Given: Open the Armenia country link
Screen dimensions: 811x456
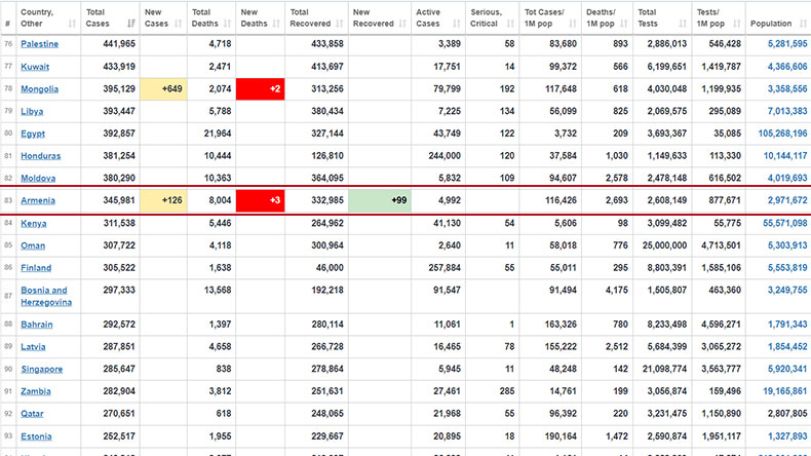Looking at the screenshot, I should (x=38, y=201).
